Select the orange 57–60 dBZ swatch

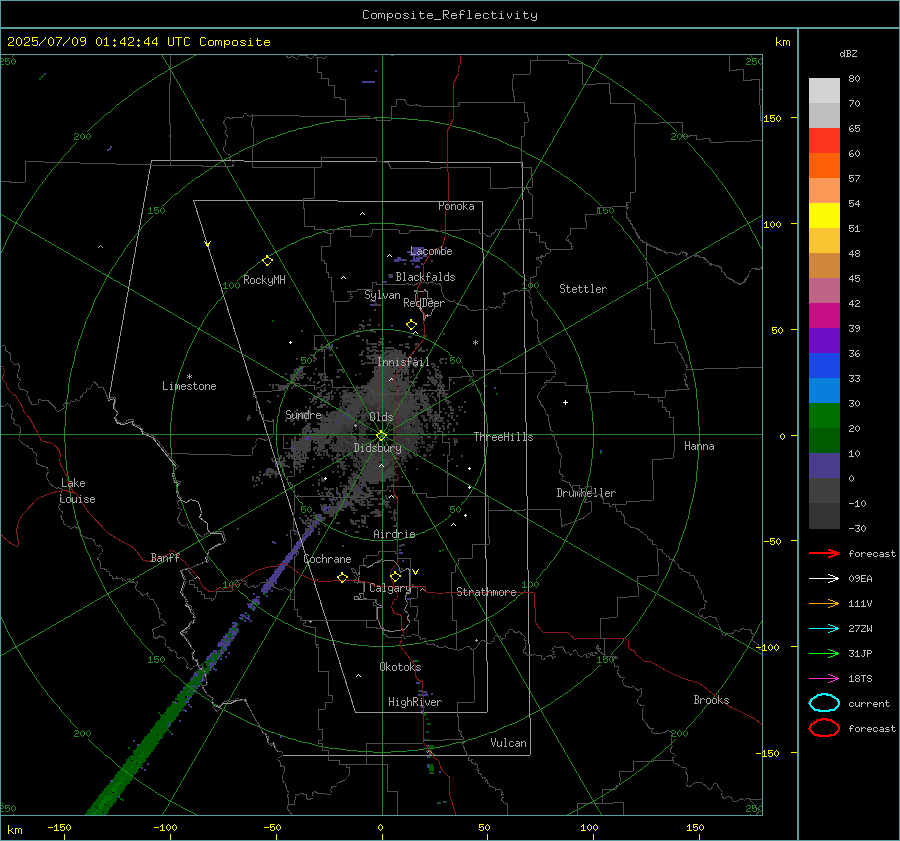(x=824, y=166)
